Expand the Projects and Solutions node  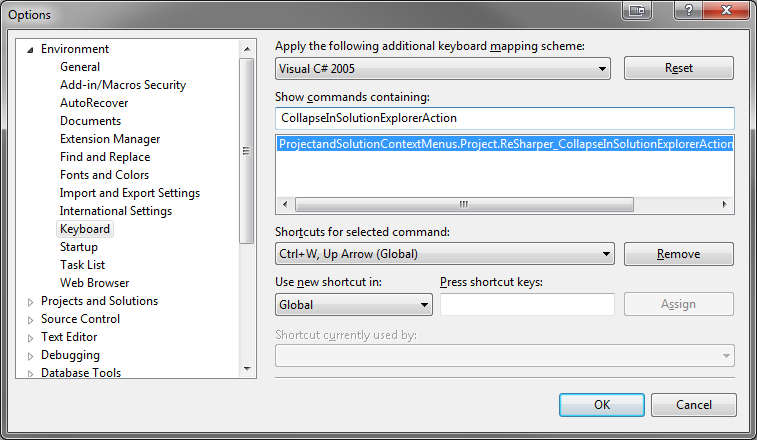coord(30,301)
